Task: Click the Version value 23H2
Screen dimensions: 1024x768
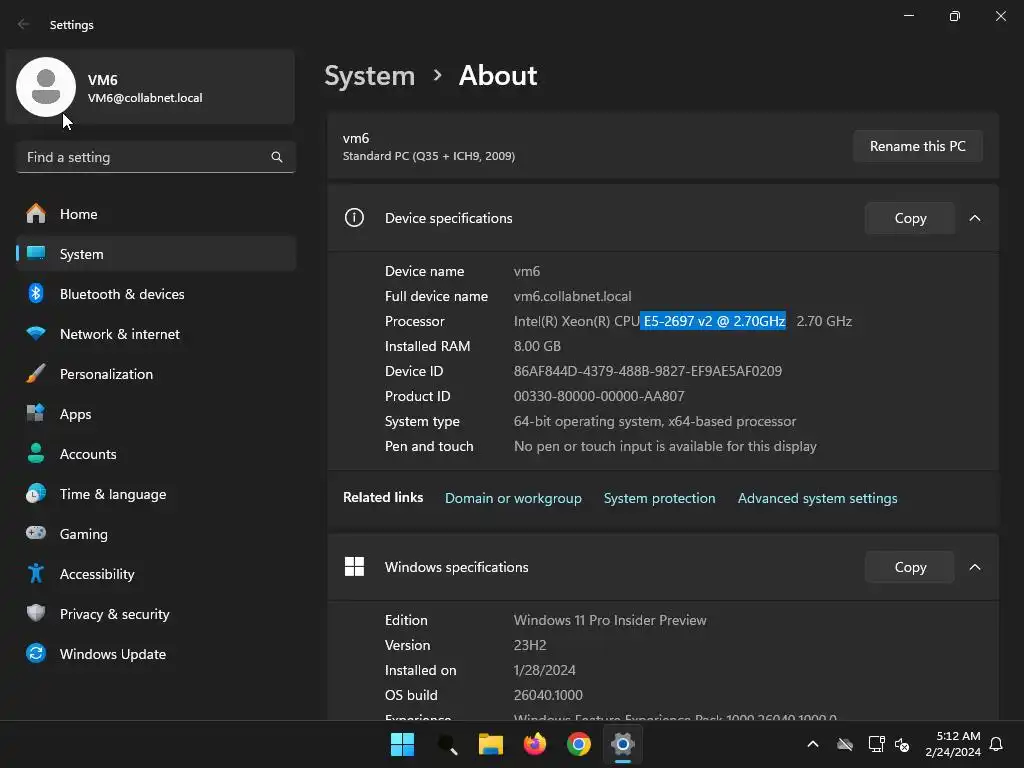Action: point(530,645)
